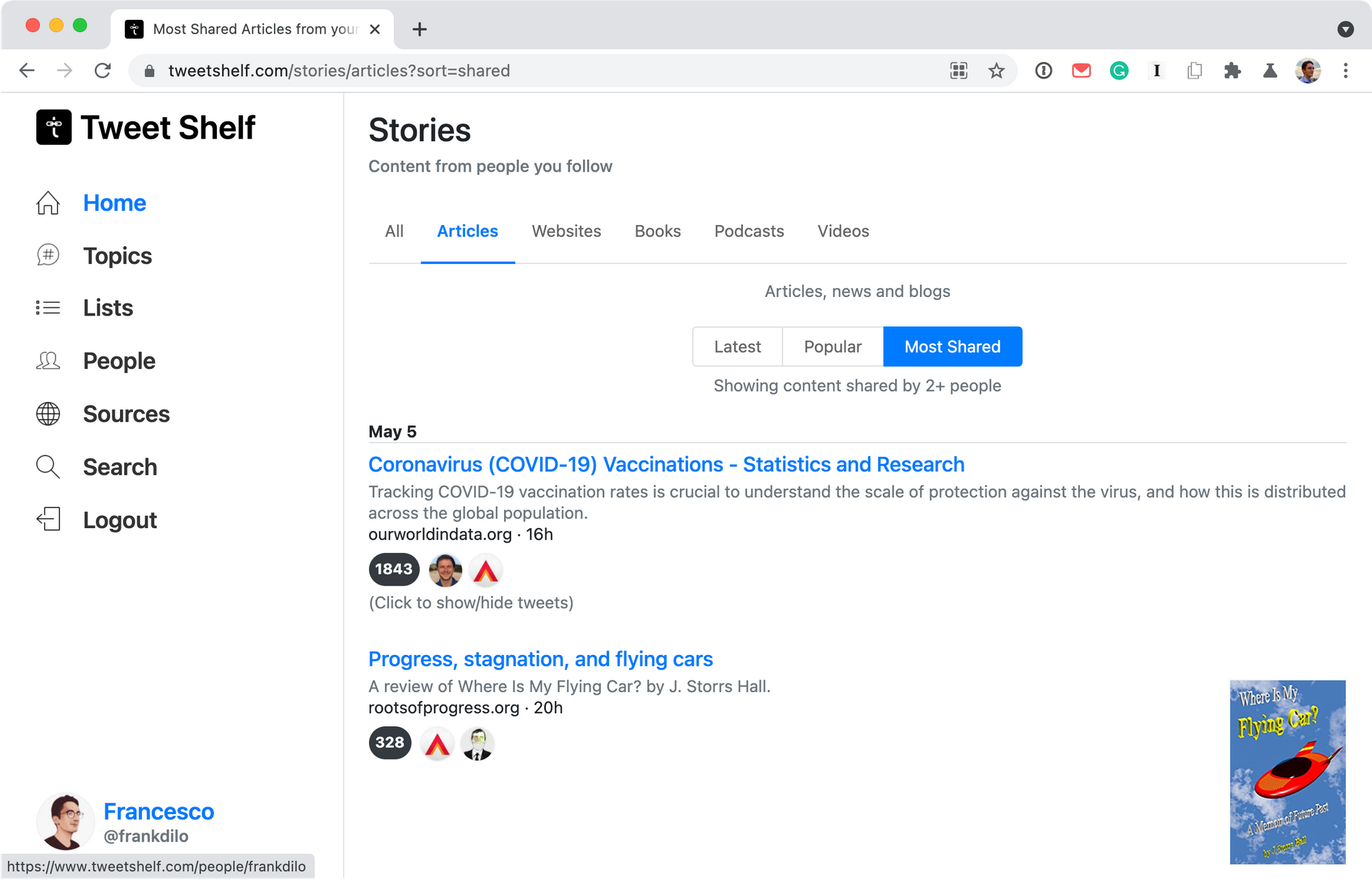
Task: Click the browser forward arrow
Action: (64, 71)
